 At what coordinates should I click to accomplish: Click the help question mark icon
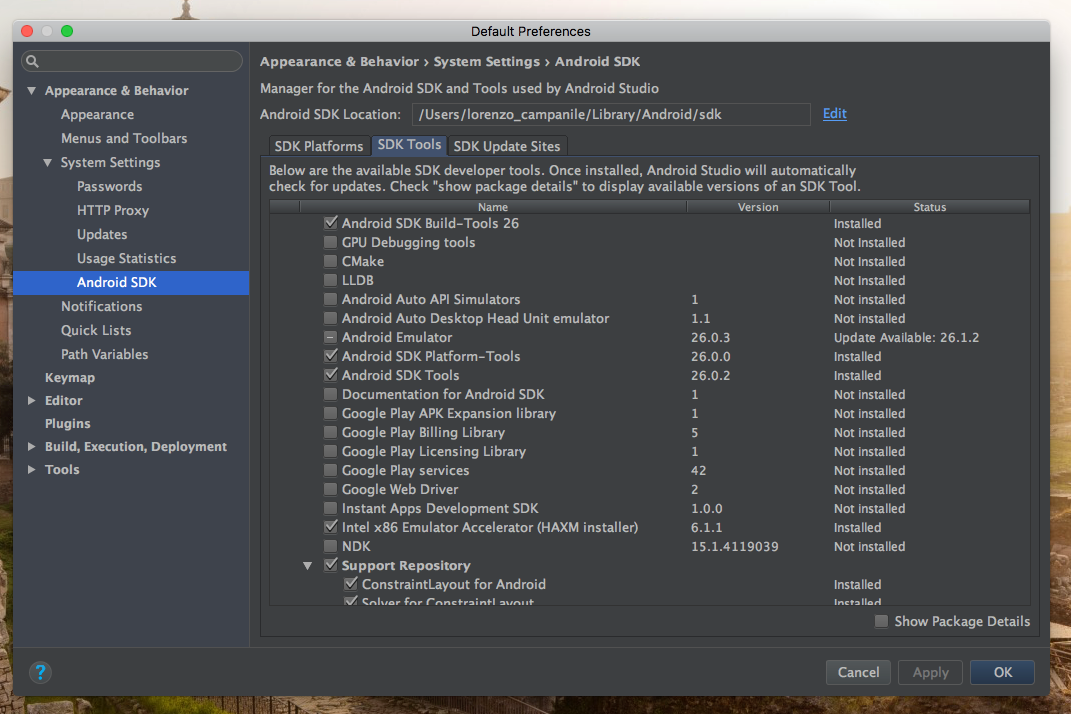[40, 672]
